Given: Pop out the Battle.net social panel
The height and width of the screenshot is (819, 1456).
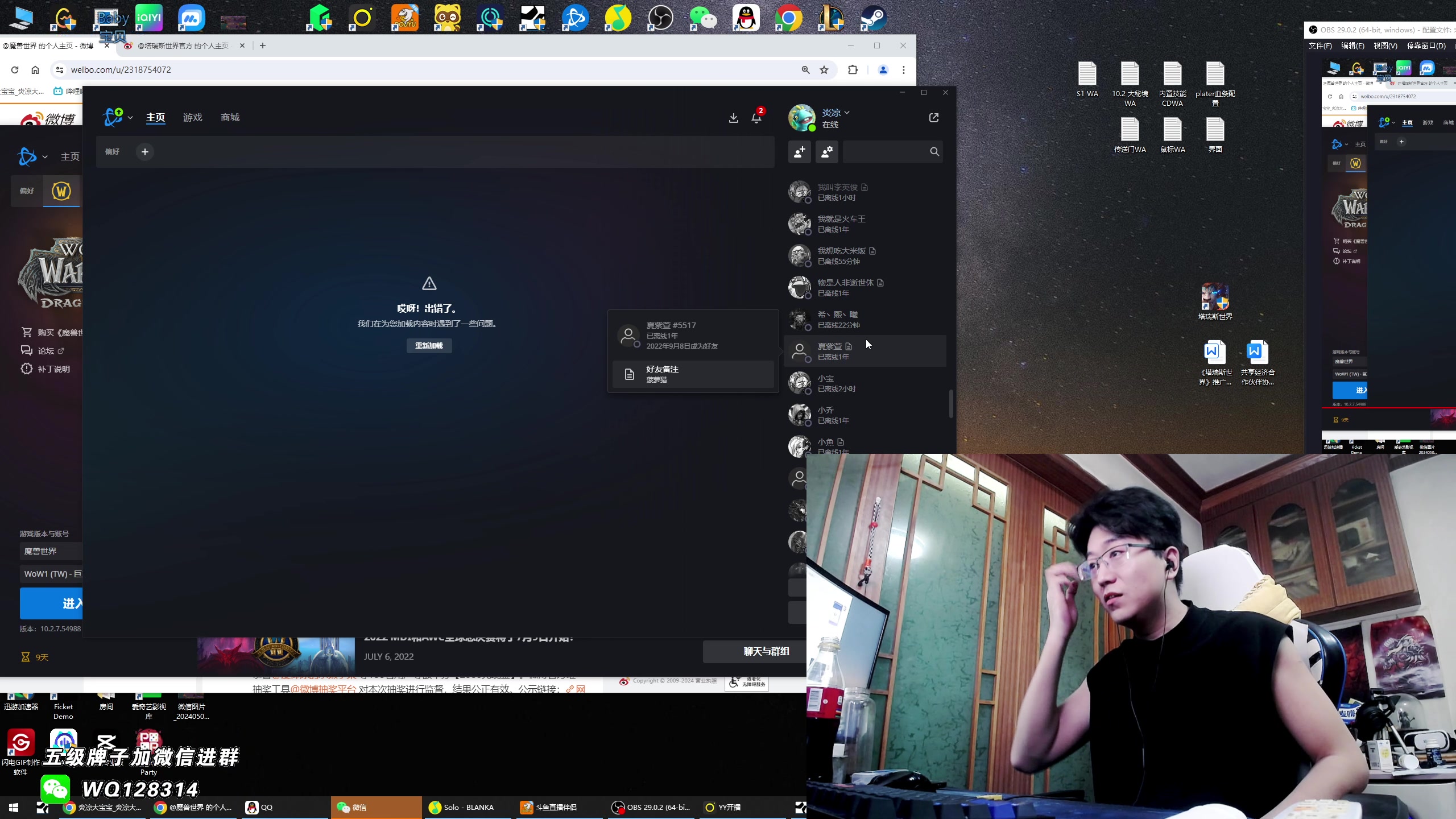Looking at the screenshot, I should point(934,118).
